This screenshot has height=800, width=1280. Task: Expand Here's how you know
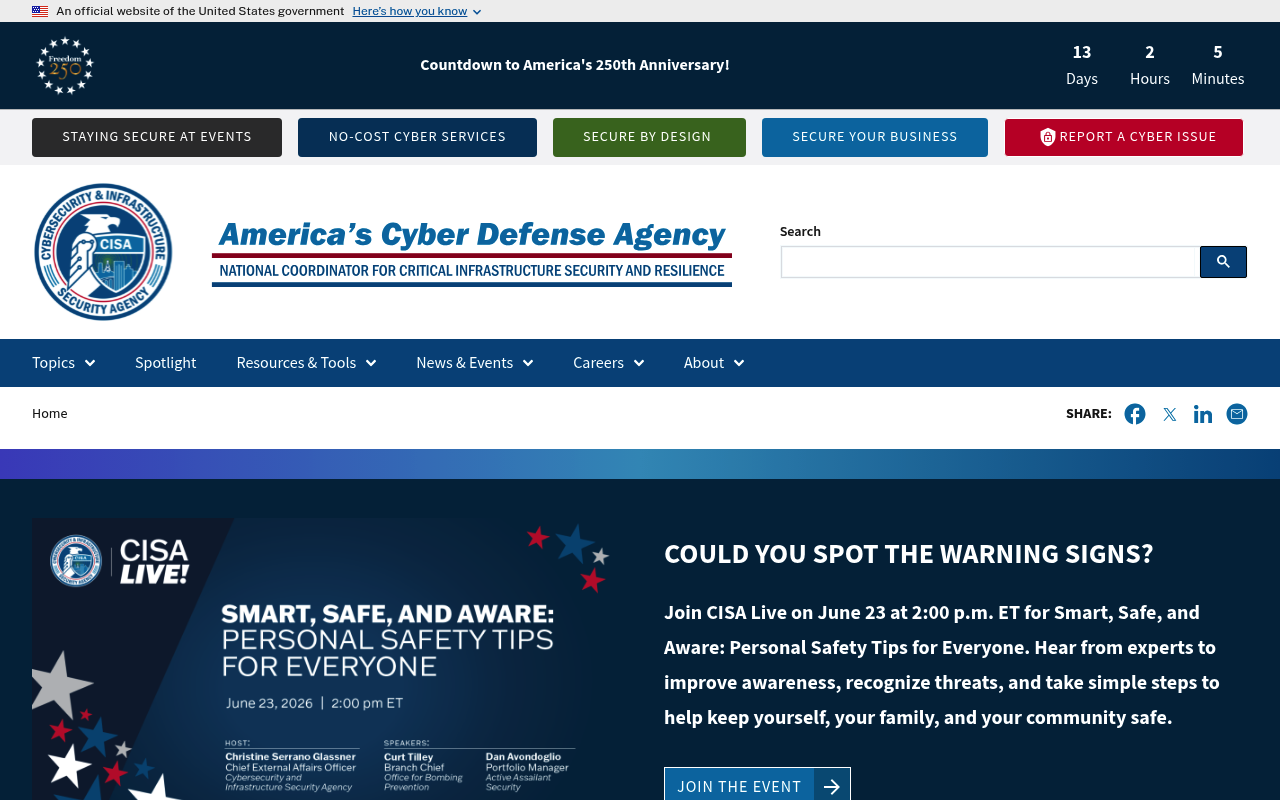(x=417, y=11)
